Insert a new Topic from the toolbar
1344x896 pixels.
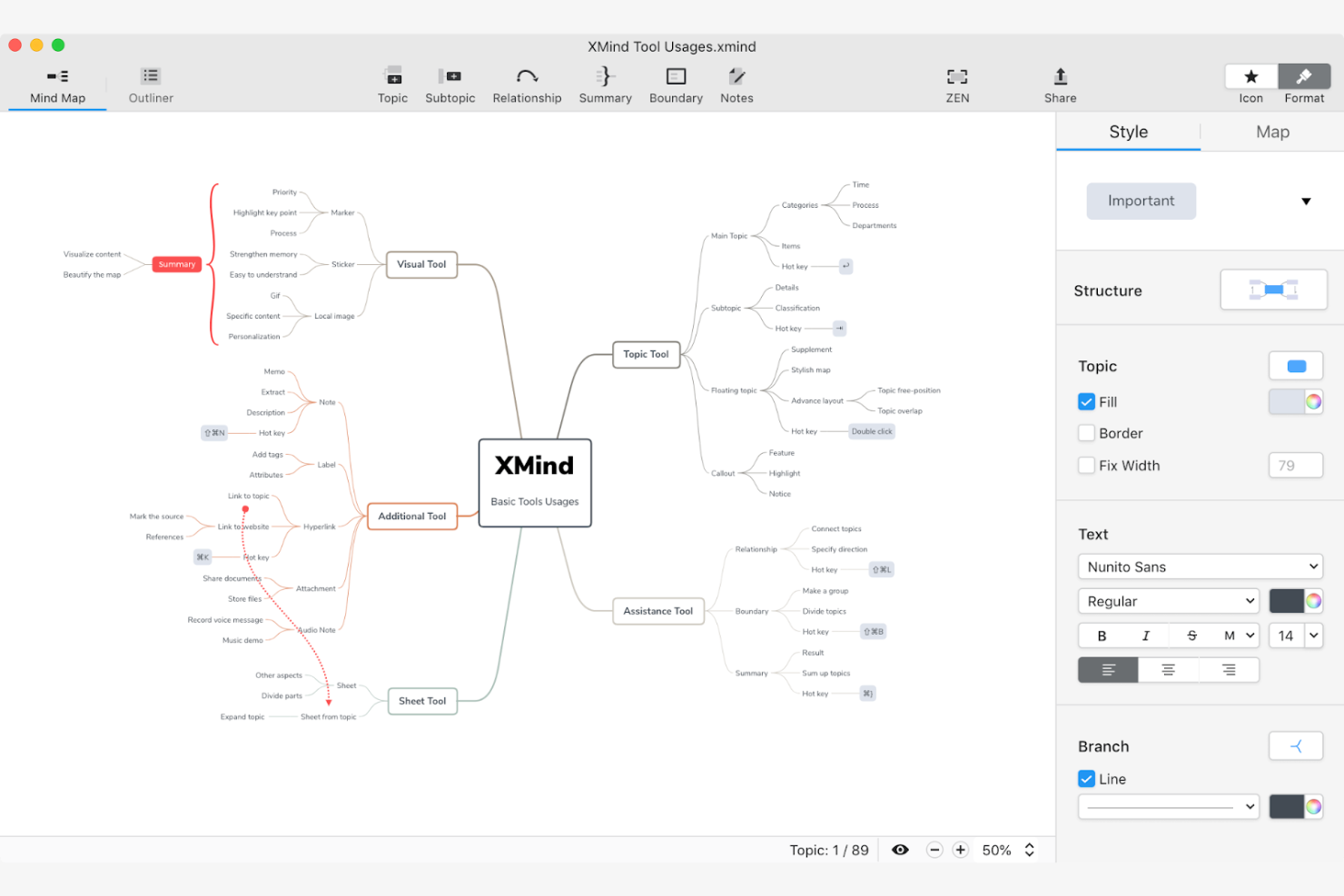[392, 84]
